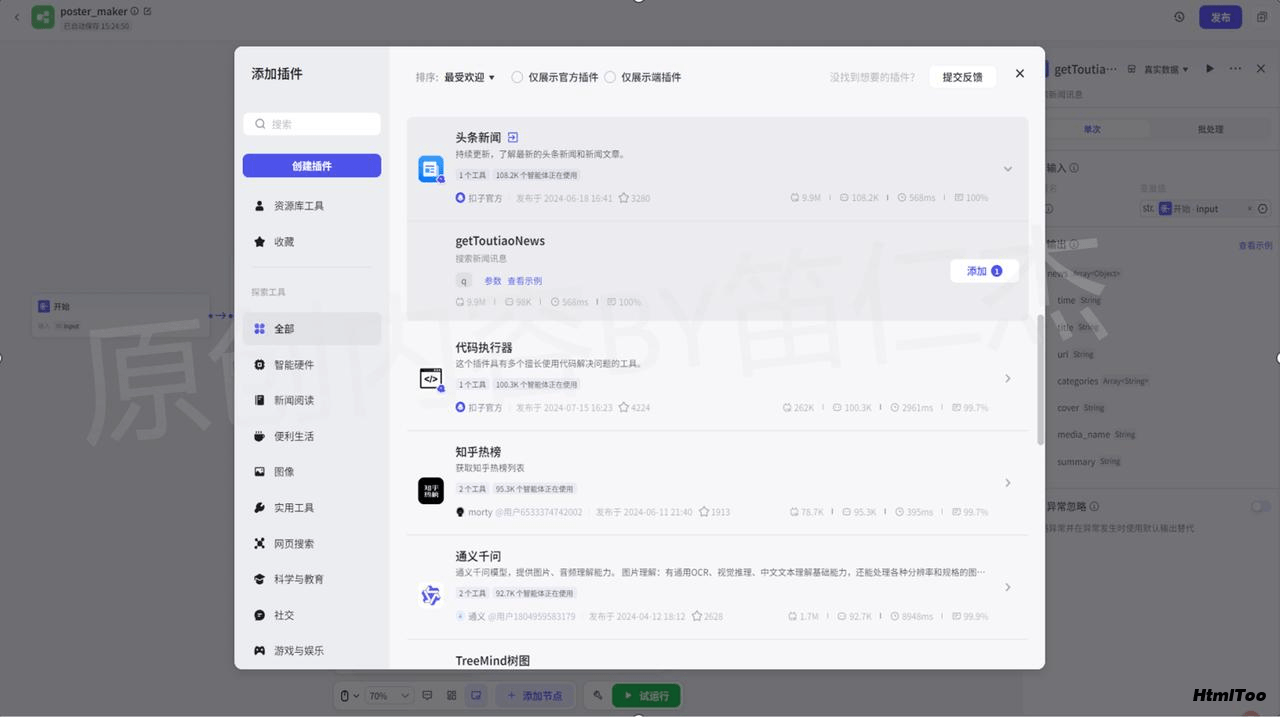Click the 添加节点 button
The height and width of the screenshot is (717, 1280).
[534, 695]
